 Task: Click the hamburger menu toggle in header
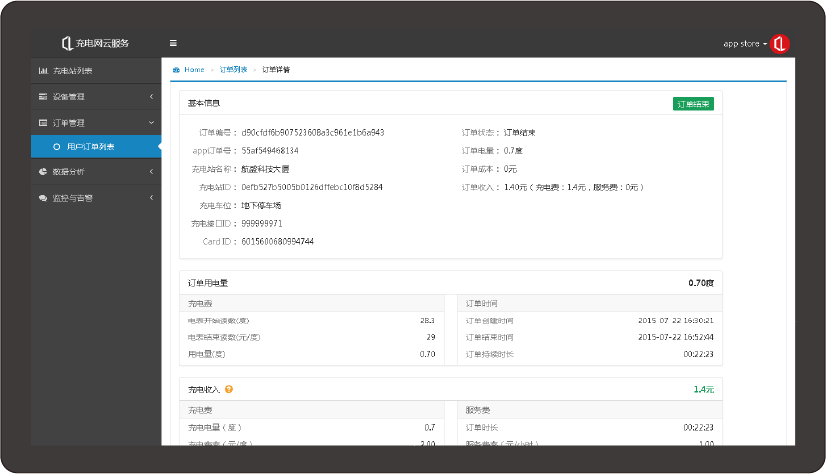[173, 43]
